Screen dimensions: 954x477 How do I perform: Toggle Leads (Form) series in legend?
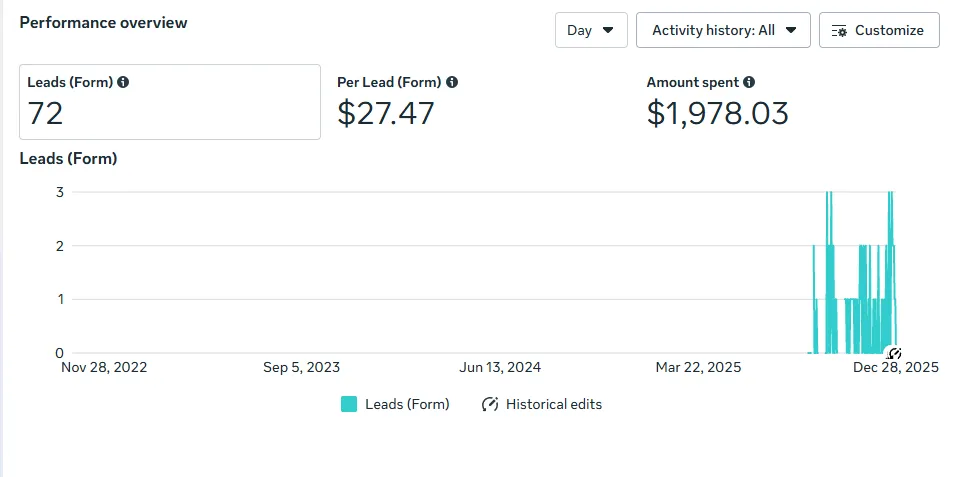(407, 405)
